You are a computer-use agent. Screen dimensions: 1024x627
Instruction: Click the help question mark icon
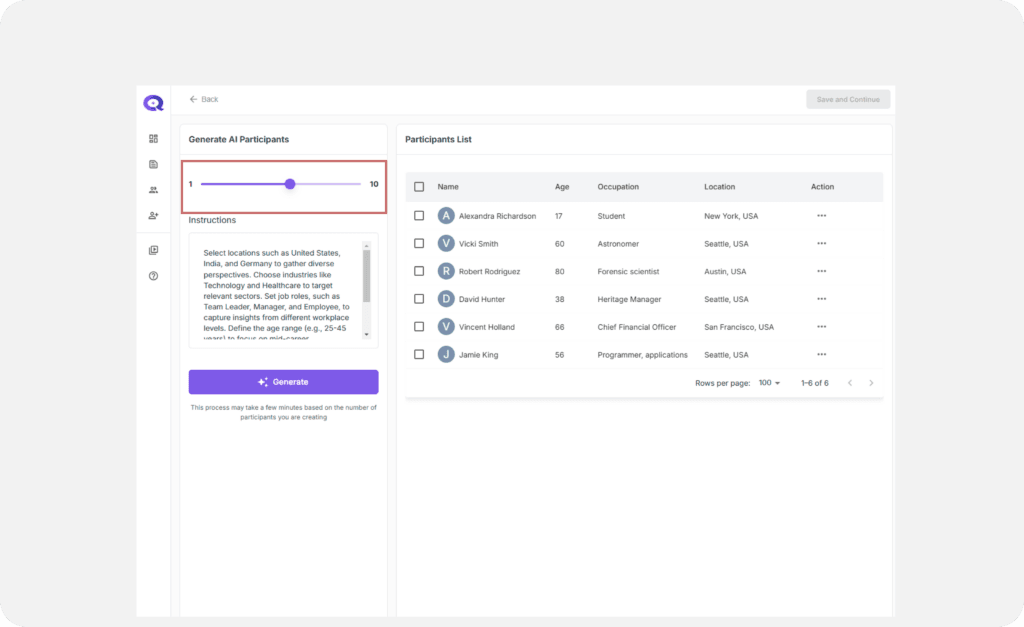pos(153,276)
